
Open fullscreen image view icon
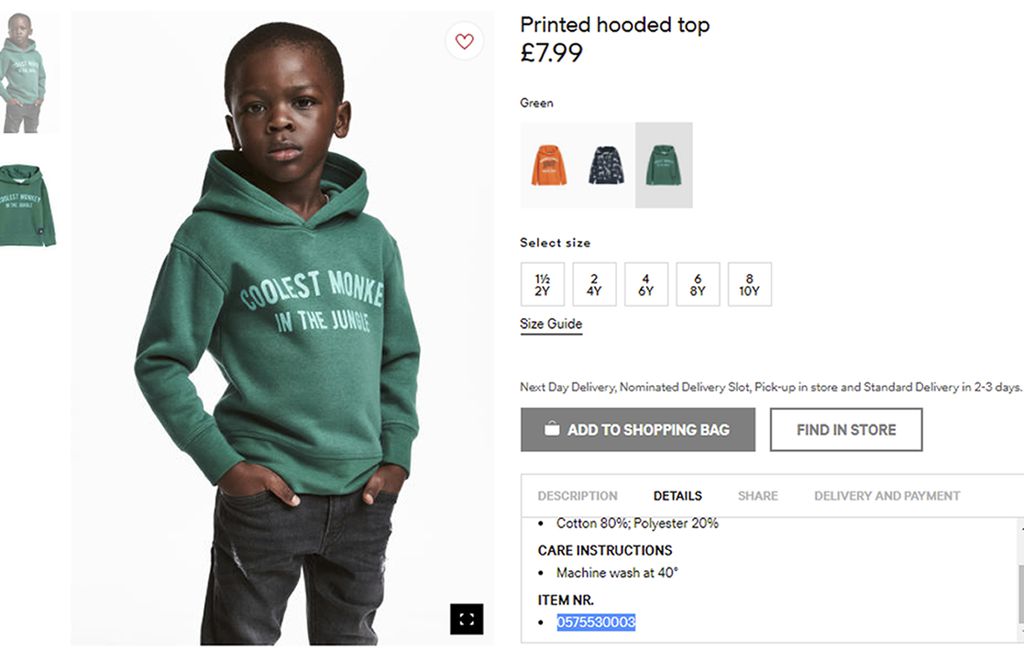click(x=466, y=619)
